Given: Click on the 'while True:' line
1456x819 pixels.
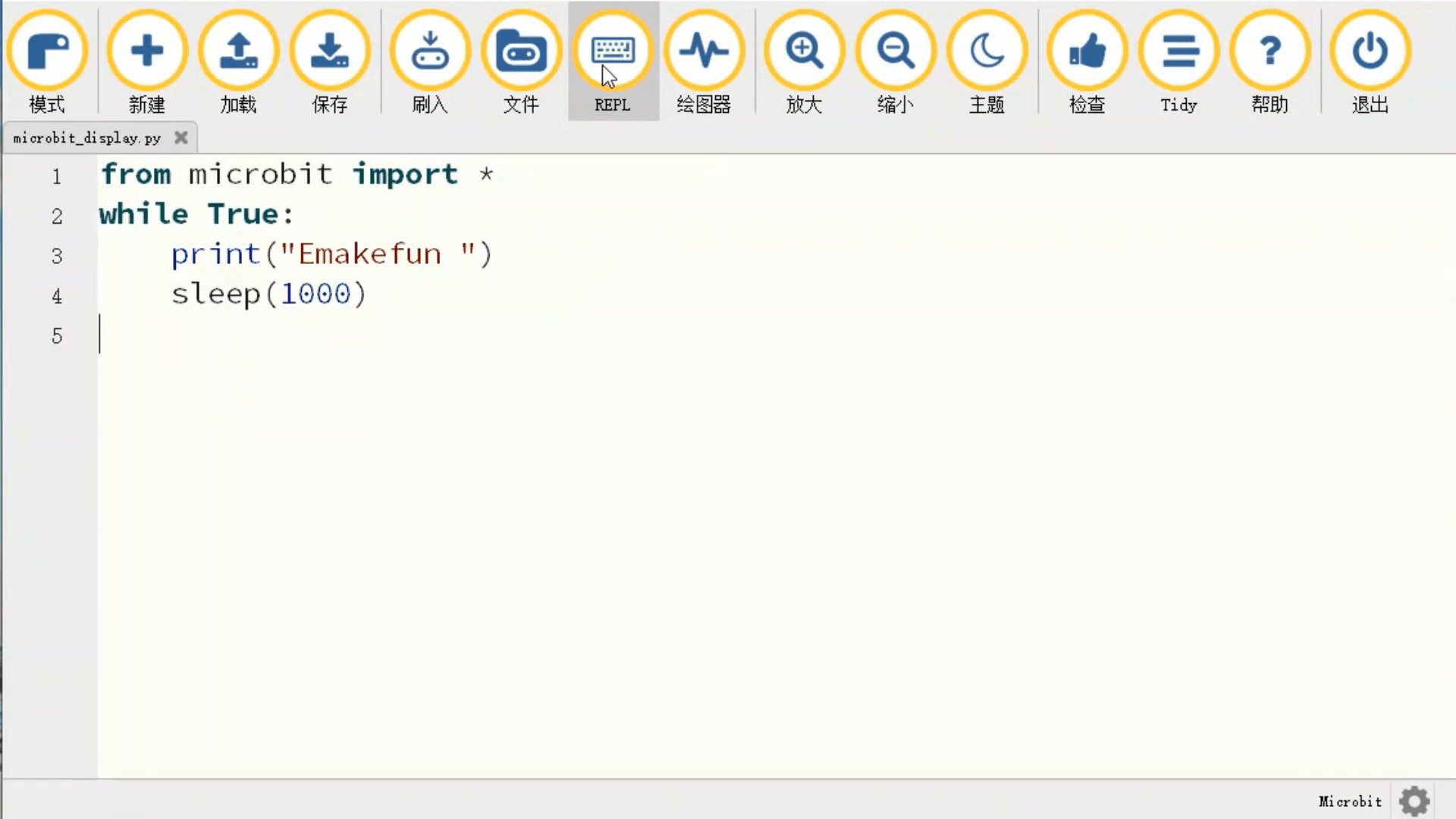Looking at the screenshot, I should pos(196,214).
